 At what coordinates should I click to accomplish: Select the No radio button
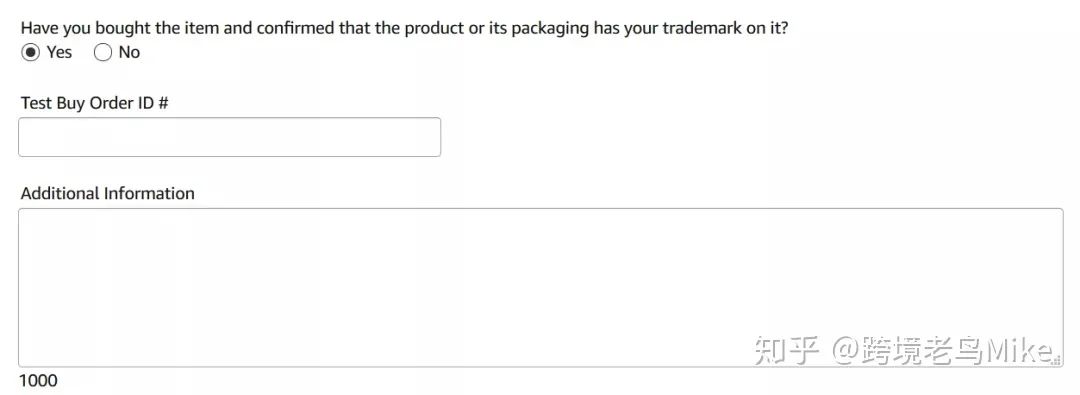pos(103,52)
